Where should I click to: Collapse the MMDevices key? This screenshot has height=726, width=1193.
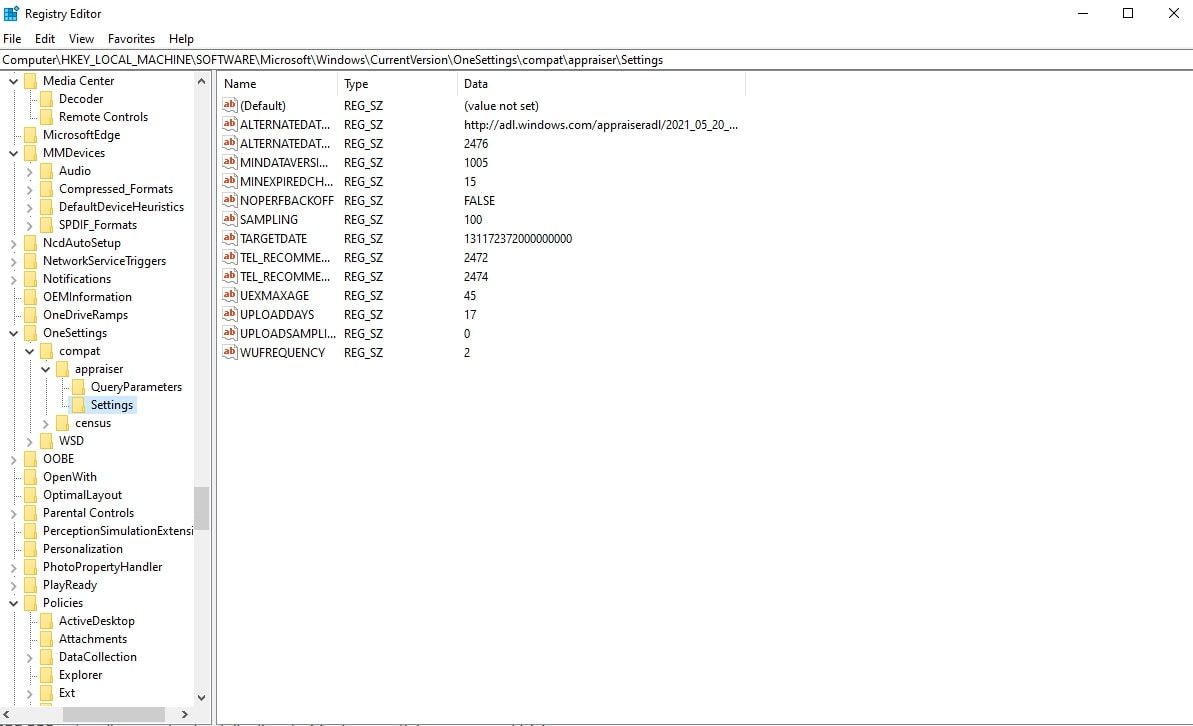coord(14,152)
